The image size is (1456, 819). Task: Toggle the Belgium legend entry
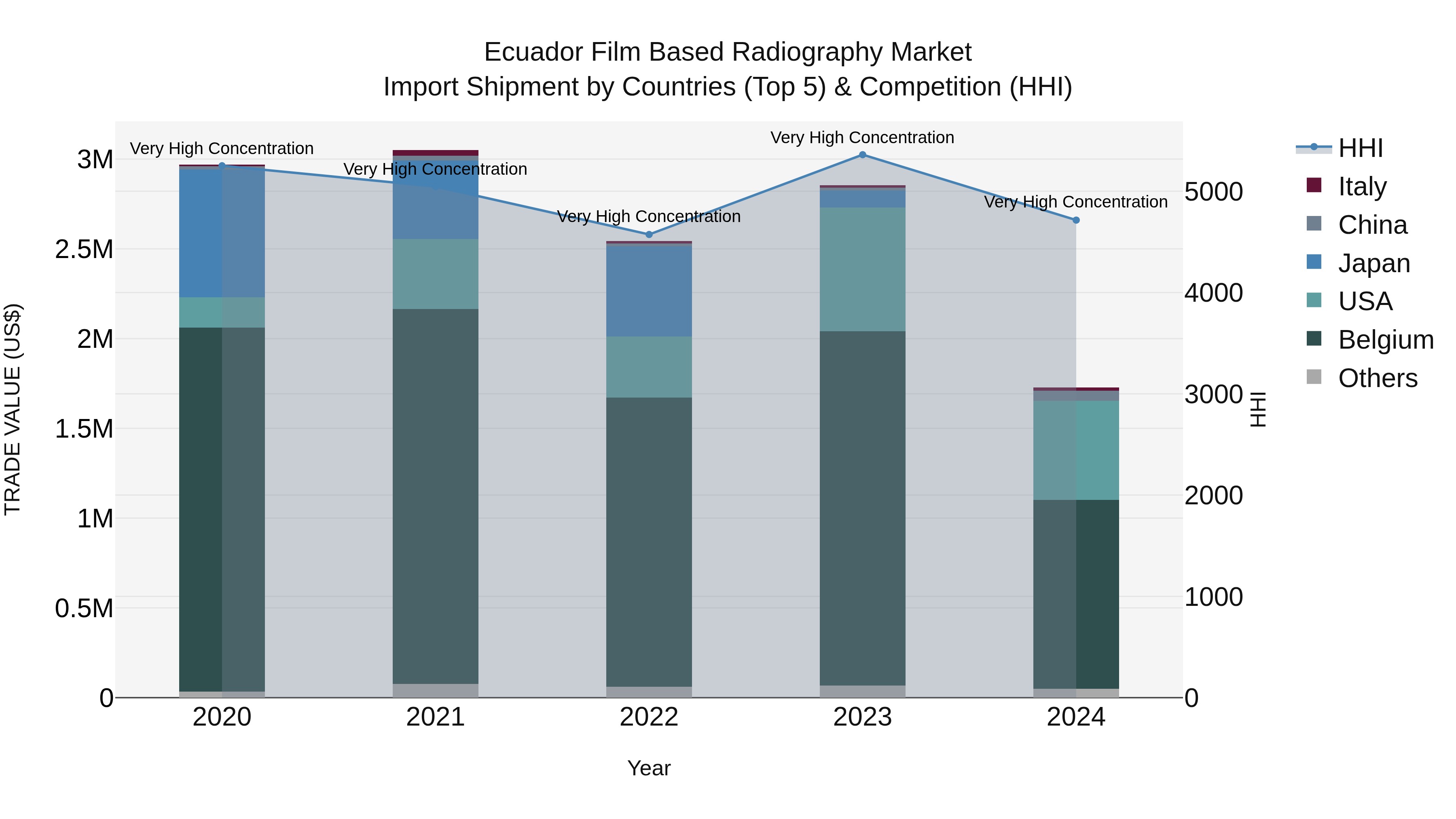[1371, 339]
